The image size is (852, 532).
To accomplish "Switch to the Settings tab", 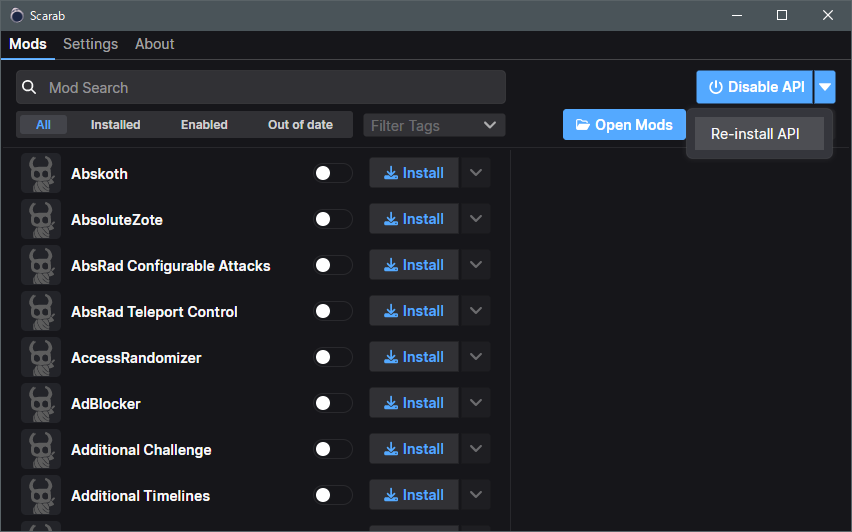I will click(x=90, y=44).
